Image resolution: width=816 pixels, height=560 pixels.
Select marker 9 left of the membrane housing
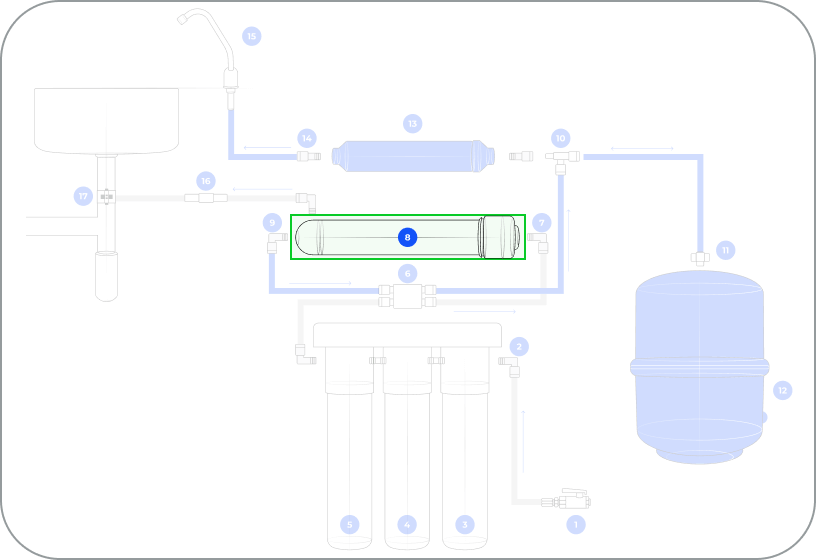point(271,222)
